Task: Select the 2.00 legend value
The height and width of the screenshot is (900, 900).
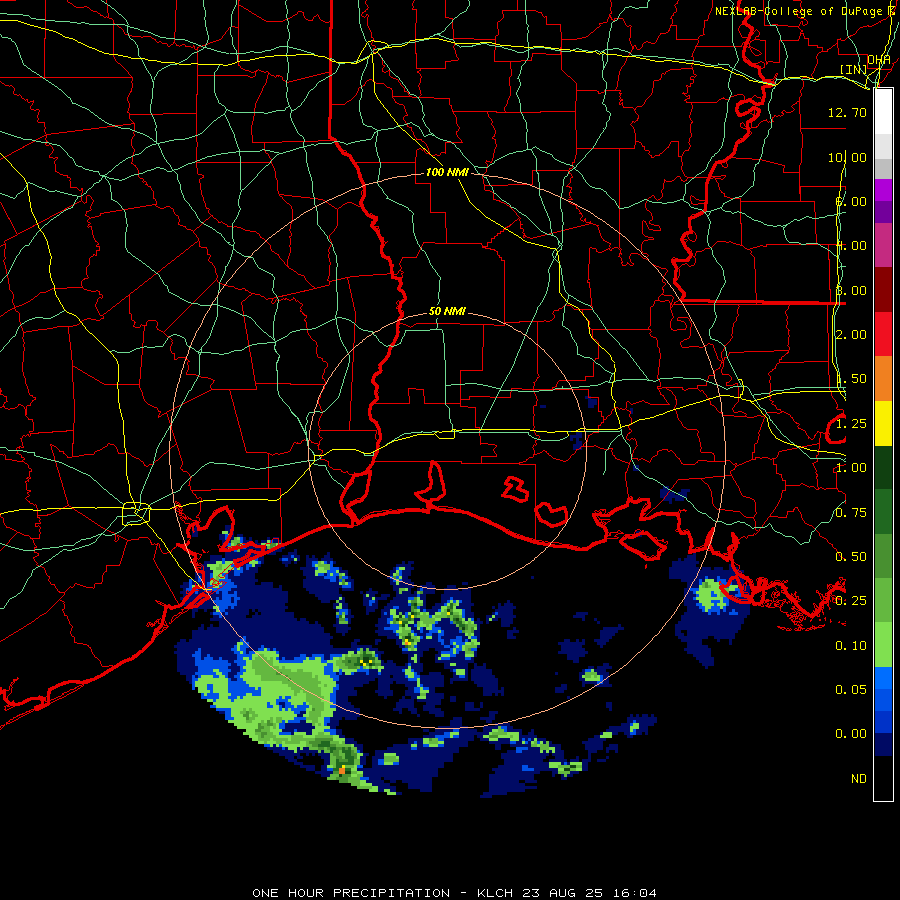Action: point(851,335)
